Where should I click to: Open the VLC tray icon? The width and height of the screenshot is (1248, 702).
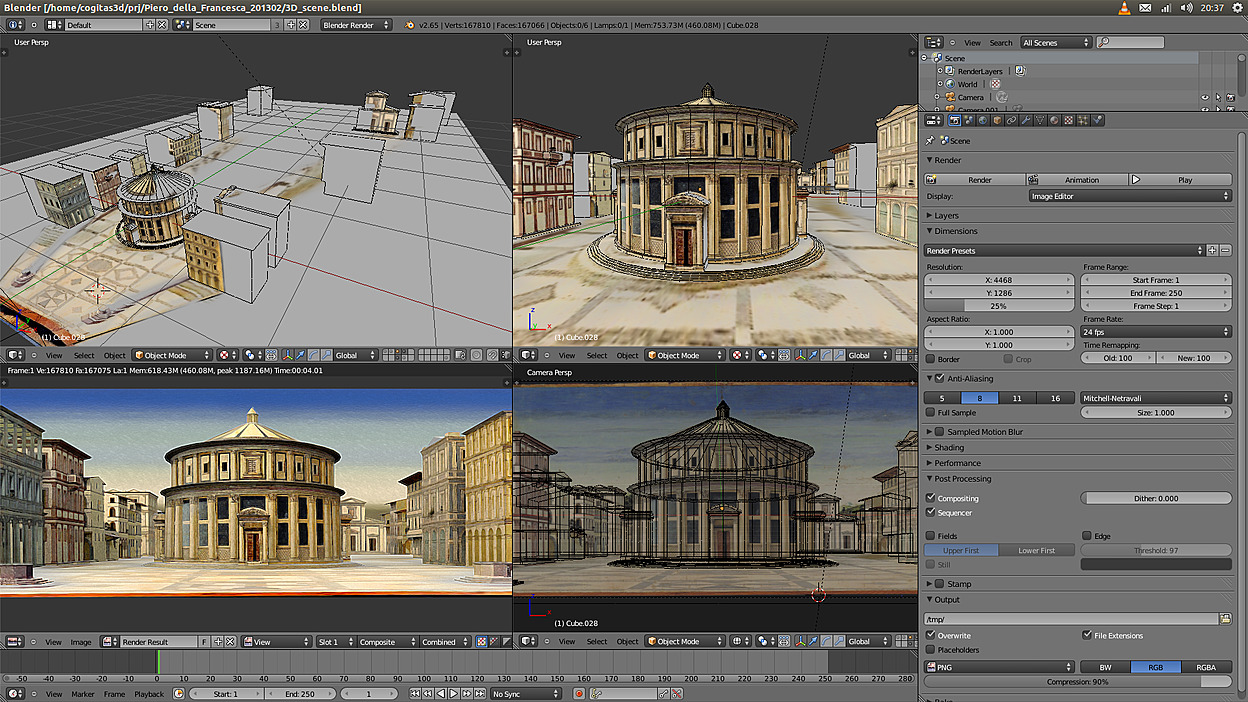tap(1124, 8)
